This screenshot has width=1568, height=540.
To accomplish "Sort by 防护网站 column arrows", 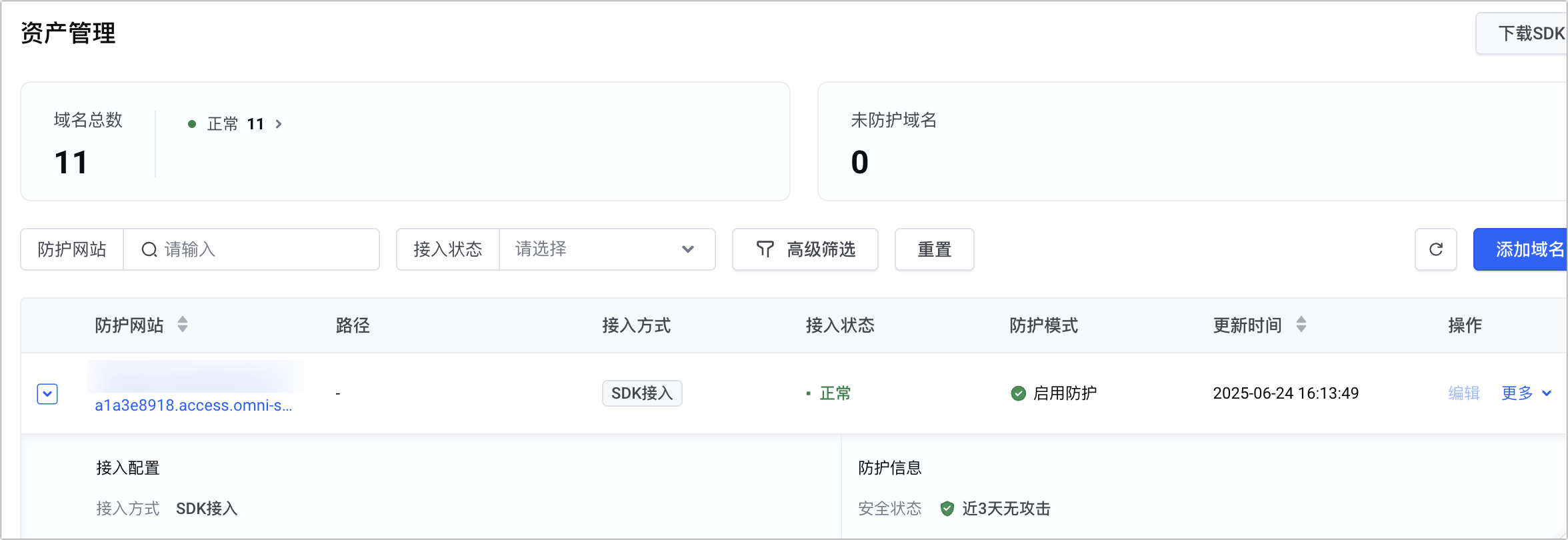I will point(183,325).
